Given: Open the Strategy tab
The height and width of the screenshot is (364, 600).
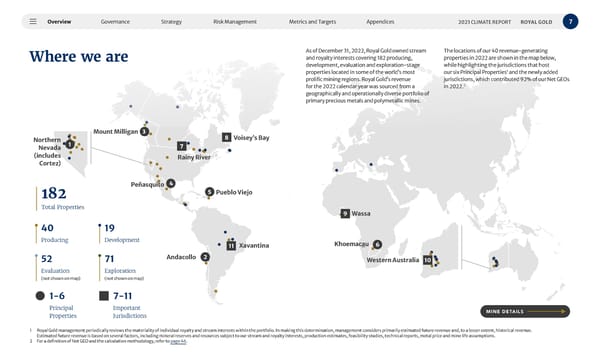Looking at the screenshot, I should point(171,22).
